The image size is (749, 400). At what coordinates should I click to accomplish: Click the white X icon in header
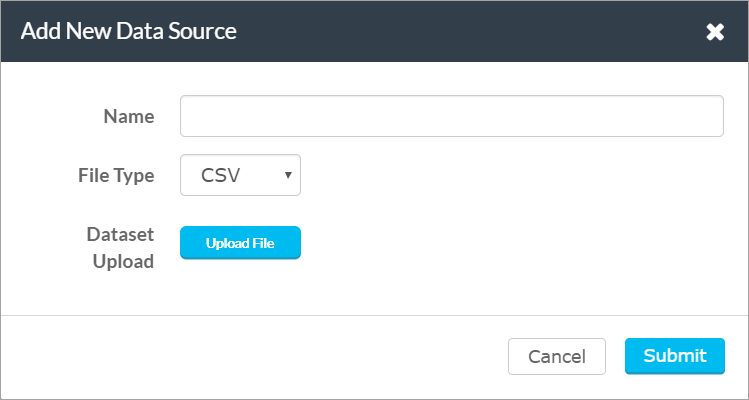point(715,32)
